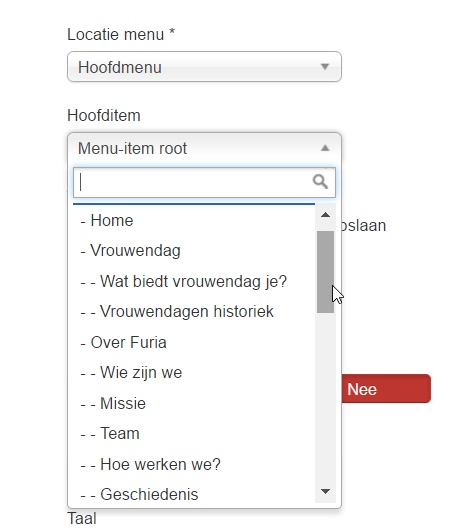The image size is (460, 530).
Task: Click the Hoofdmenu dropdown arrow
Action: pyautogui.click(x=325, y=67)
